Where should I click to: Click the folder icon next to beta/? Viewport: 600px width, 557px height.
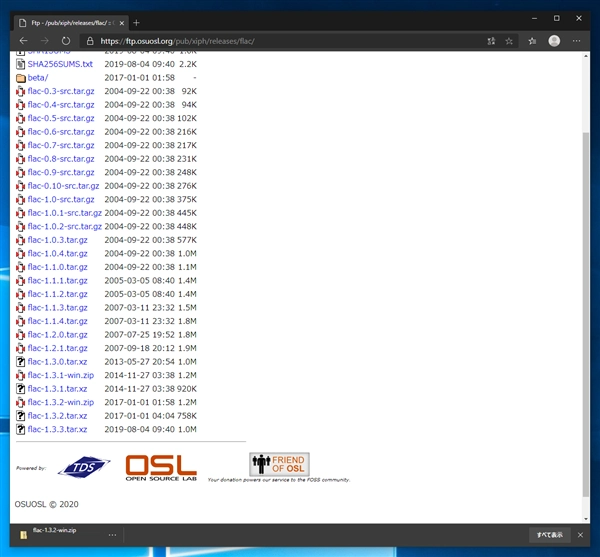pyautogui.click(x=21, y=78)
